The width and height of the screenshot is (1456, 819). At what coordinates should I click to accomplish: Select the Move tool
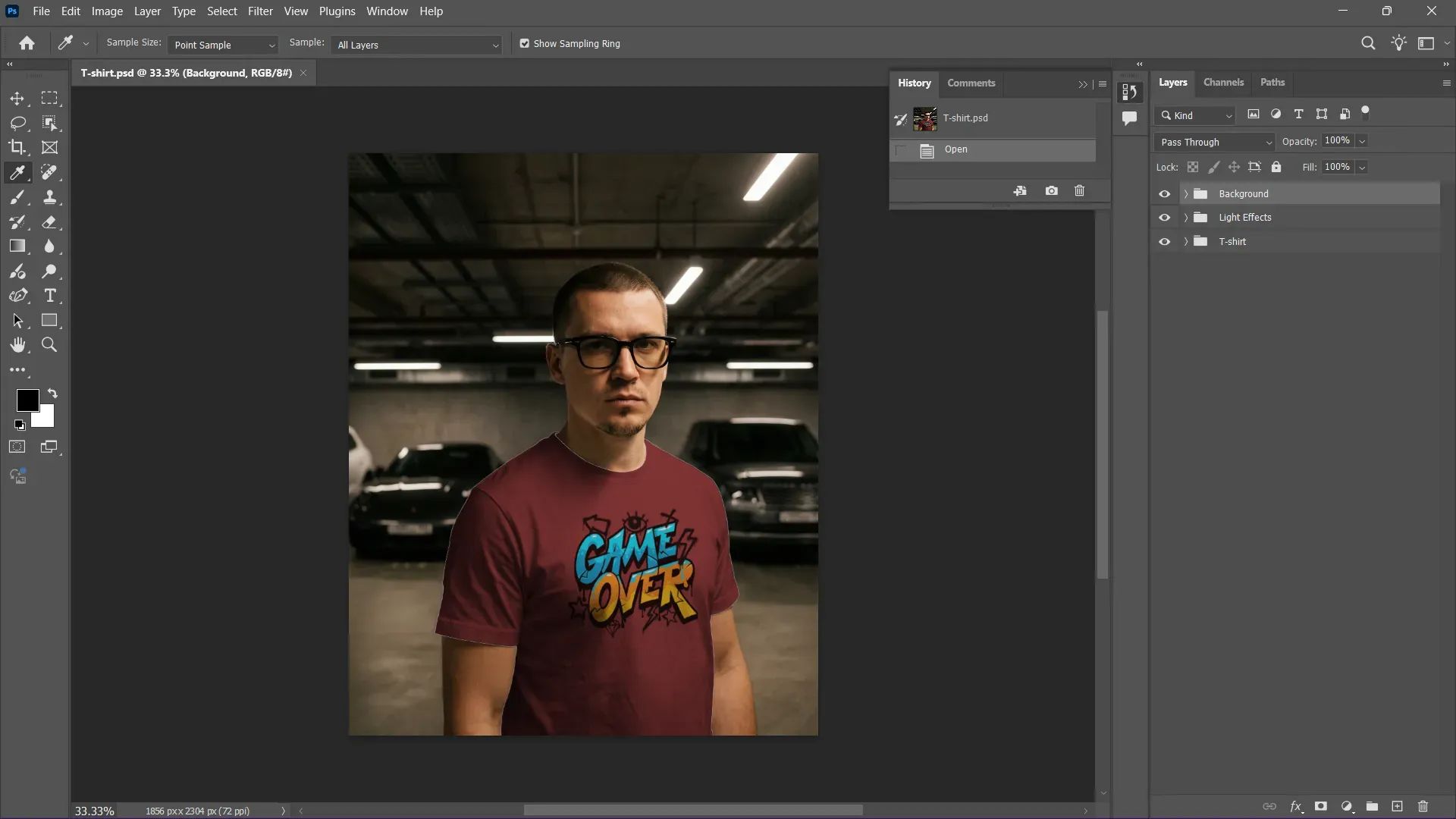(17, 99)
